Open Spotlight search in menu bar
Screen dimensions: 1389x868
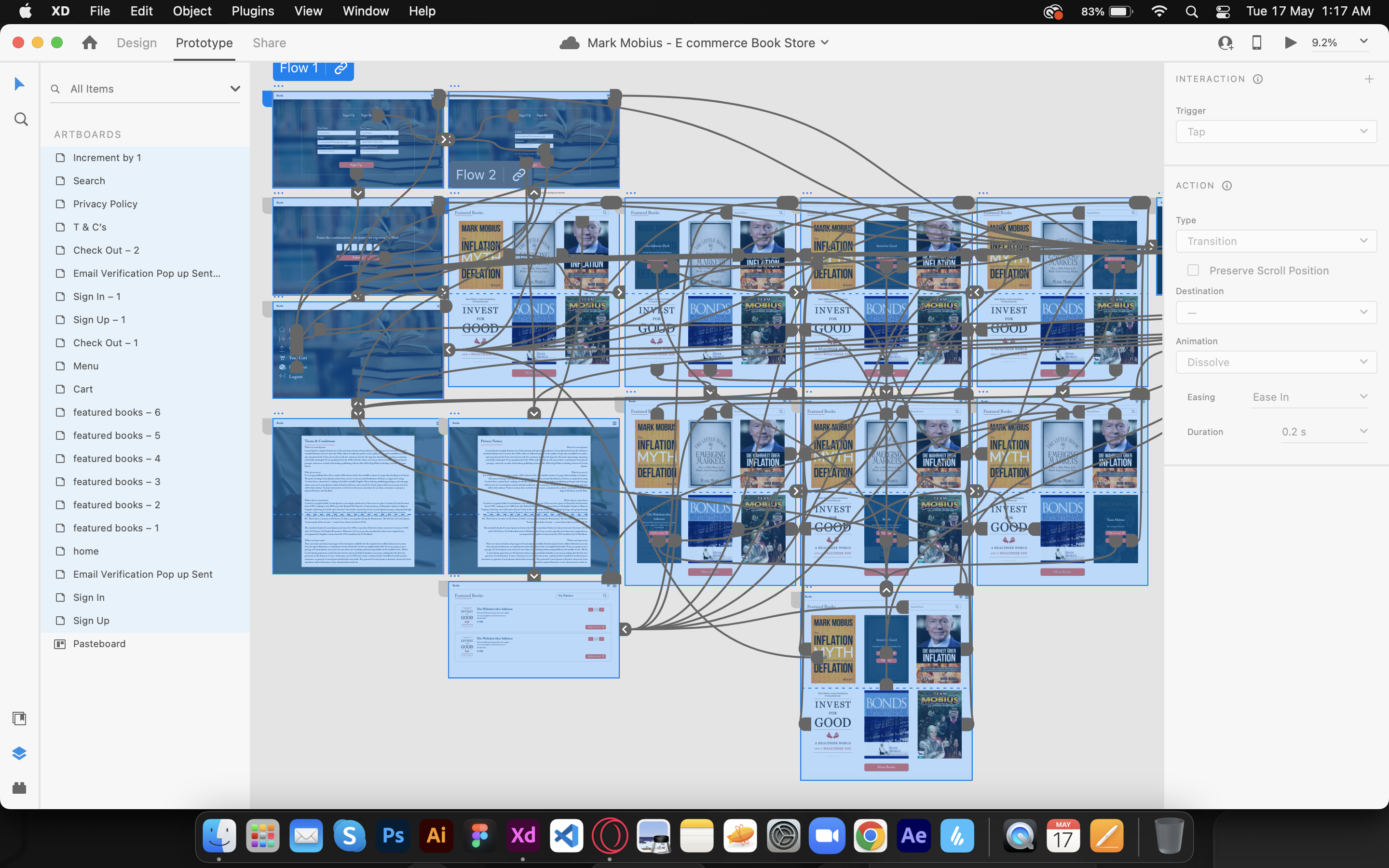[1192, 12]
